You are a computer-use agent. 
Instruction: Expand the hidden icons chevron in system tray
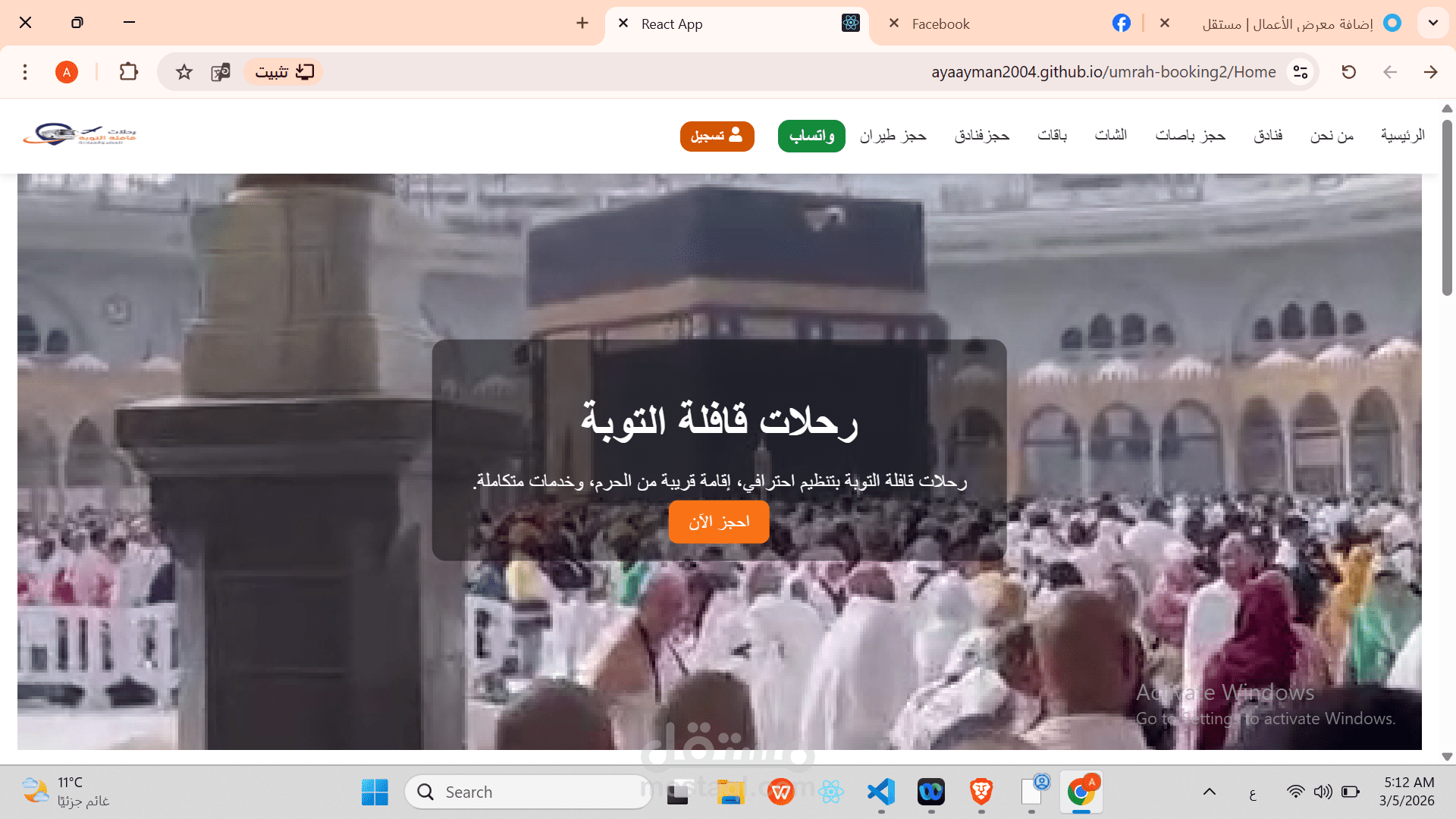click(x=1211, y=791)
